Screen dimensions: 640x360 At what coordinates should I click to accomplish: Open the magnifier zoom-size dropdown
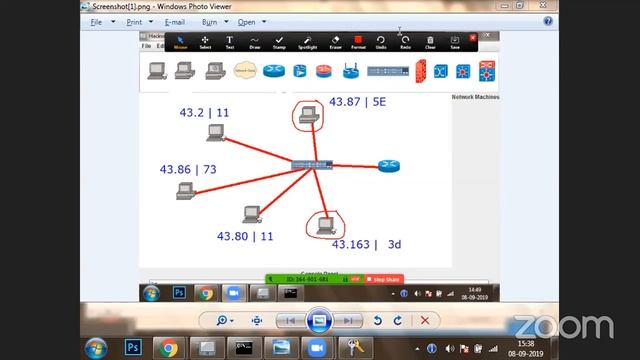point(225,320)
